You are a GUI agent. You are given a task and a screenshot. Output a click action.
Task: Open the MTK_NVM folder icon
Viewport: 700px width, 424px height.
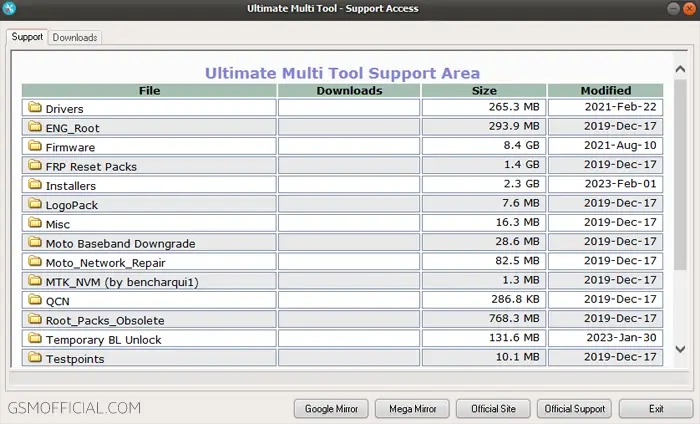pos(35,280)
